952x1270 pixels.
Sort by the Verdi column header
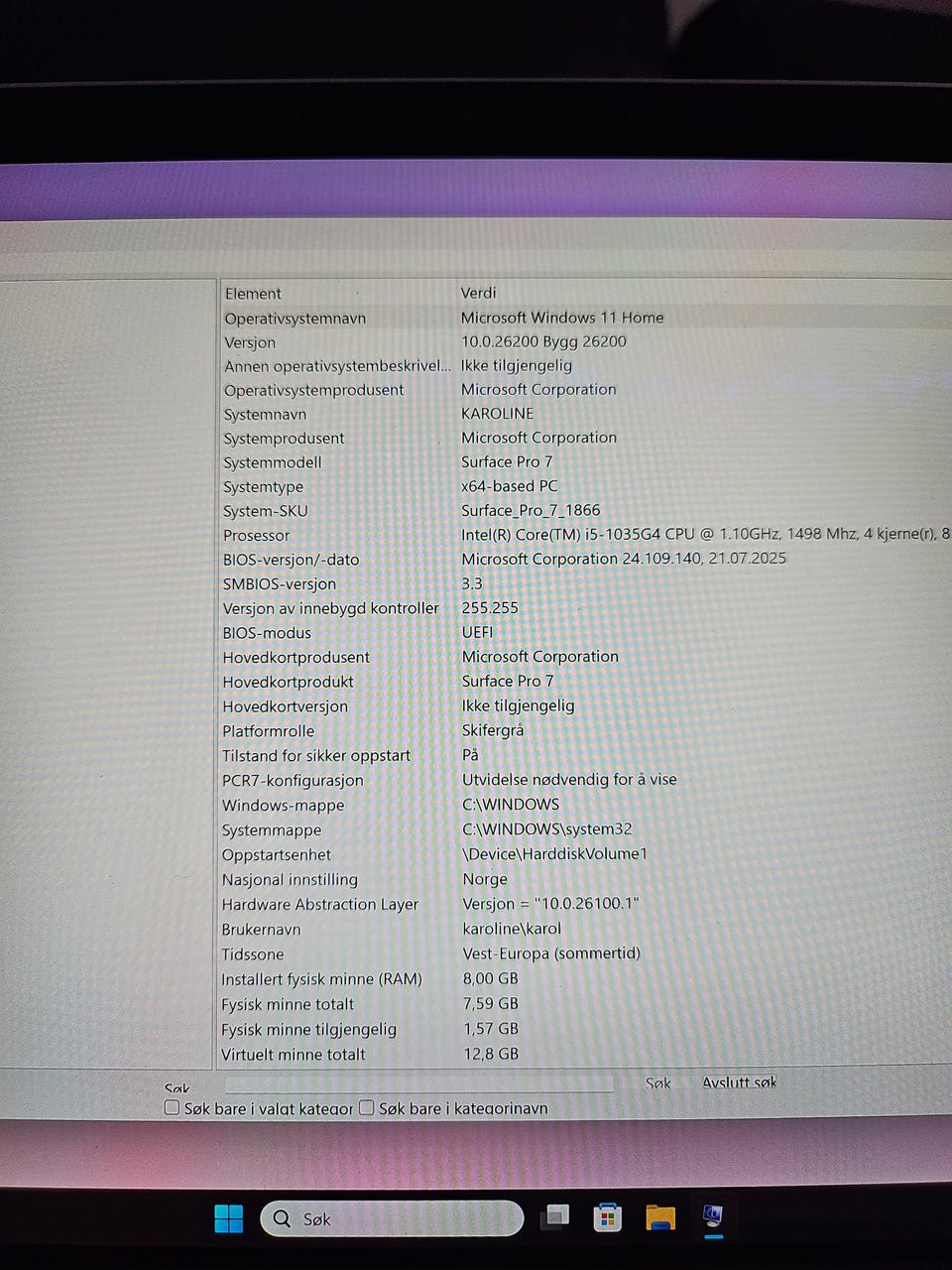(x=704, y=293)
